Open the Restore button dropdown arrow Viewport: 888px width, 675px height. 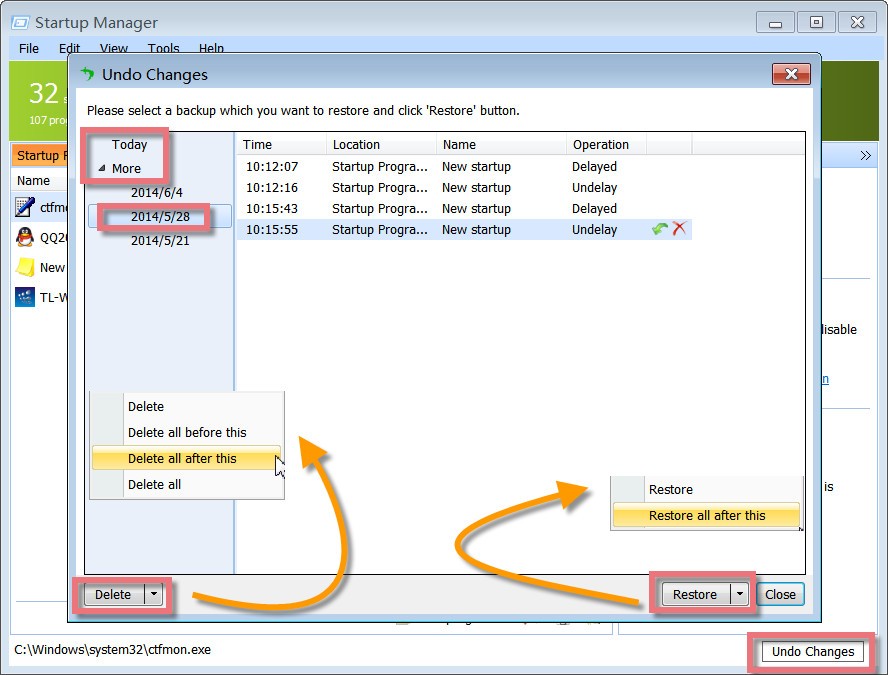point(739,594)
